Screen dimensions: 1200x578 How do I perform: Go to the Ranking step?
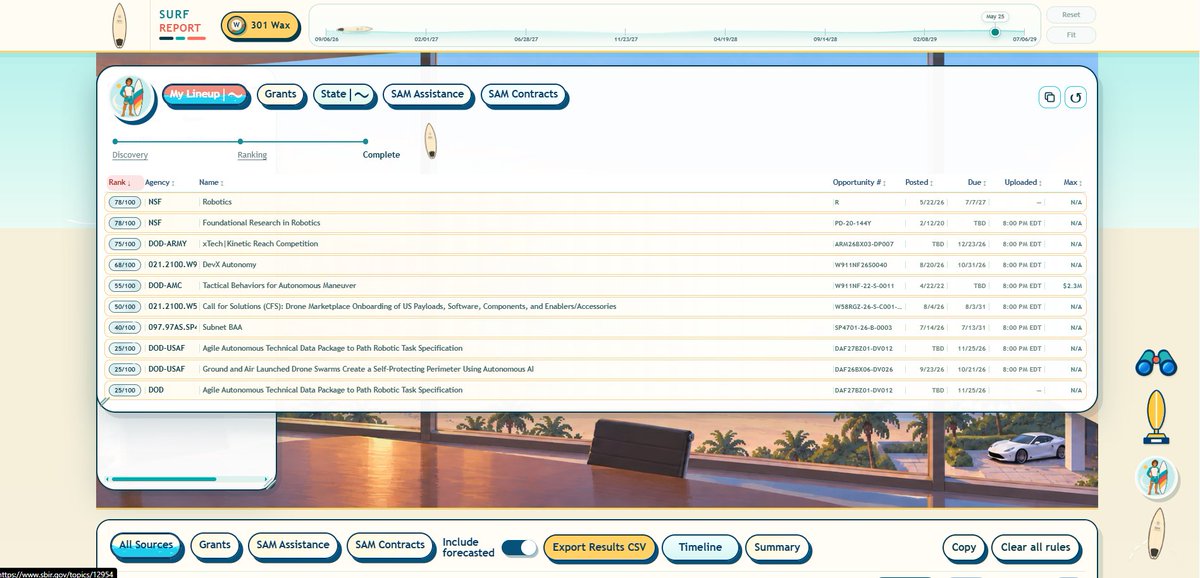coord(252,155)
